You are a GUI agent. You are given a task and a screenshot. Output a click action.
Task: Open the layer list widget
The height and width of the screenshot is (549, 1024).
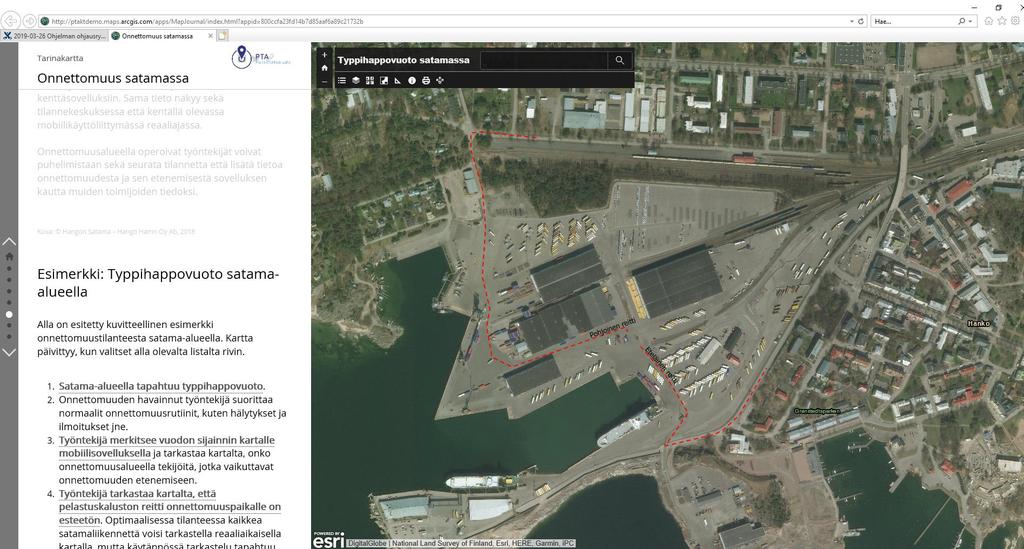click(x=356, y=80)
